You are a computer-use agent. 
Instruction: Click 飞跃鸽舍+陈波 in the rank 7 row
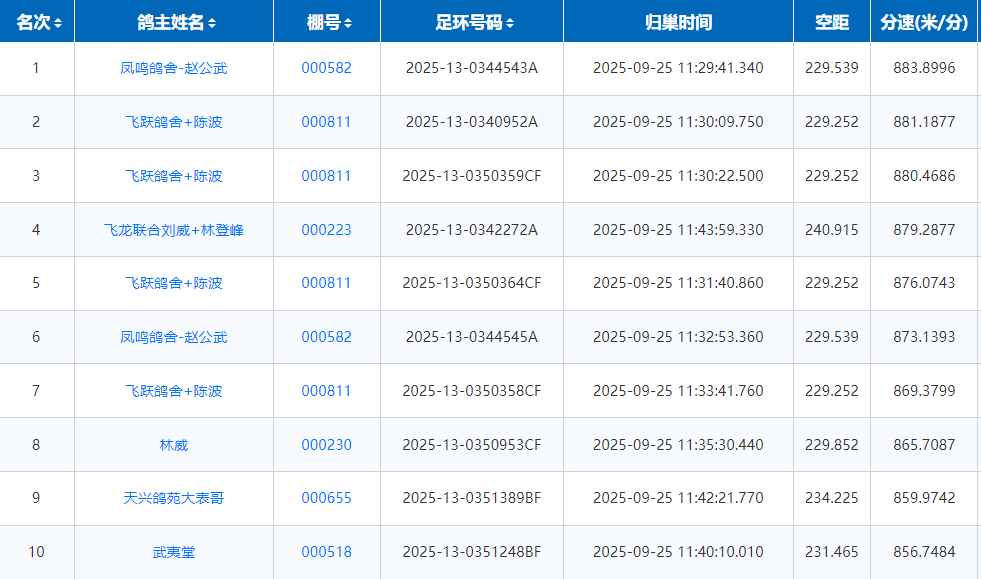tap(174, 391)
